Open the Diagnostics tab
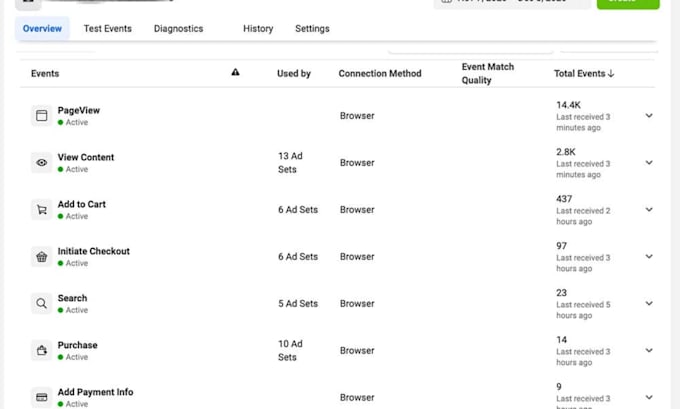Image resolution: width=680 pixels, height=409 pixels. pos(178,29)
